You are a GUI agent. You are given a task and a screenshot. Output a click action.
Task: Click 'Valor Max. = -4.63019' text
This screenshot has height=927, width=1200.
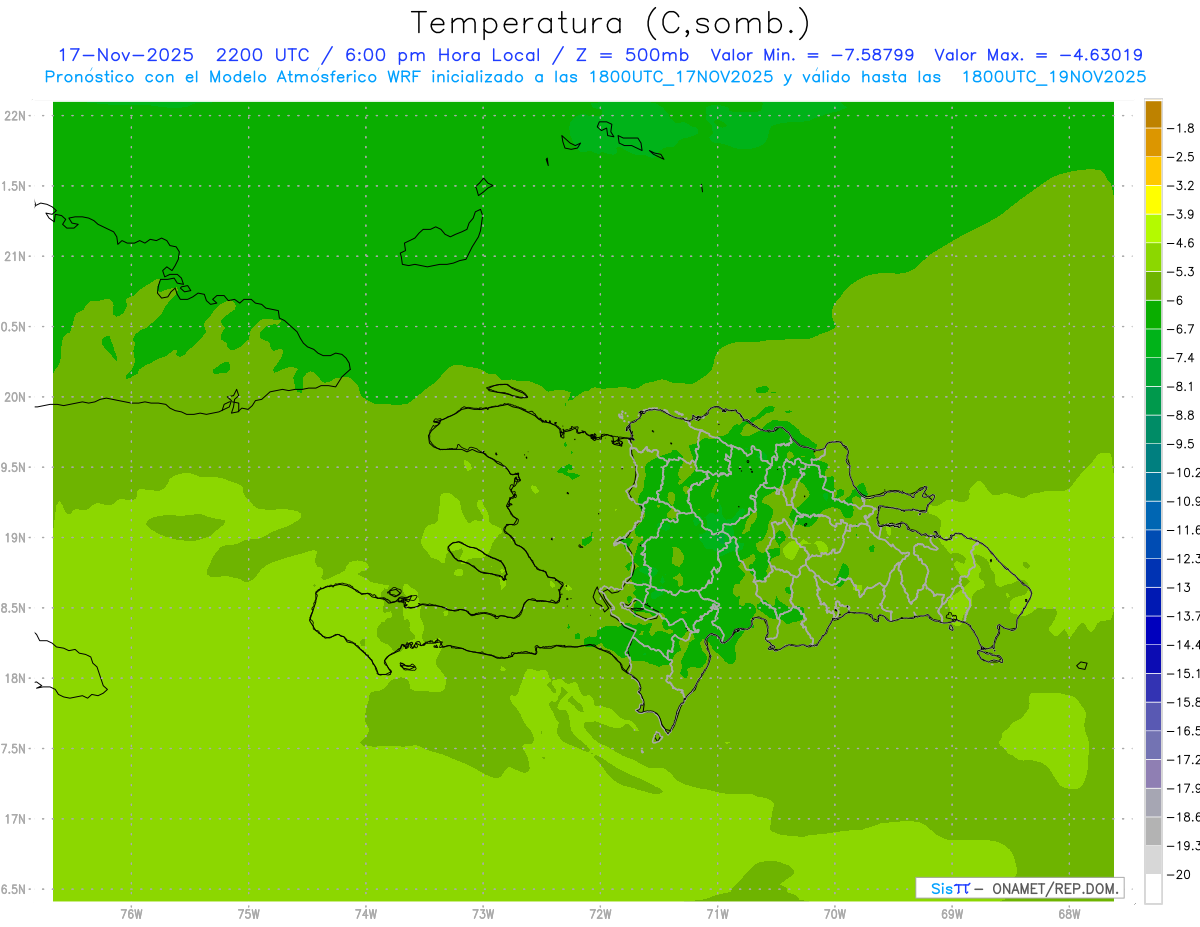pyautogui.click(x=1038, y=55)
